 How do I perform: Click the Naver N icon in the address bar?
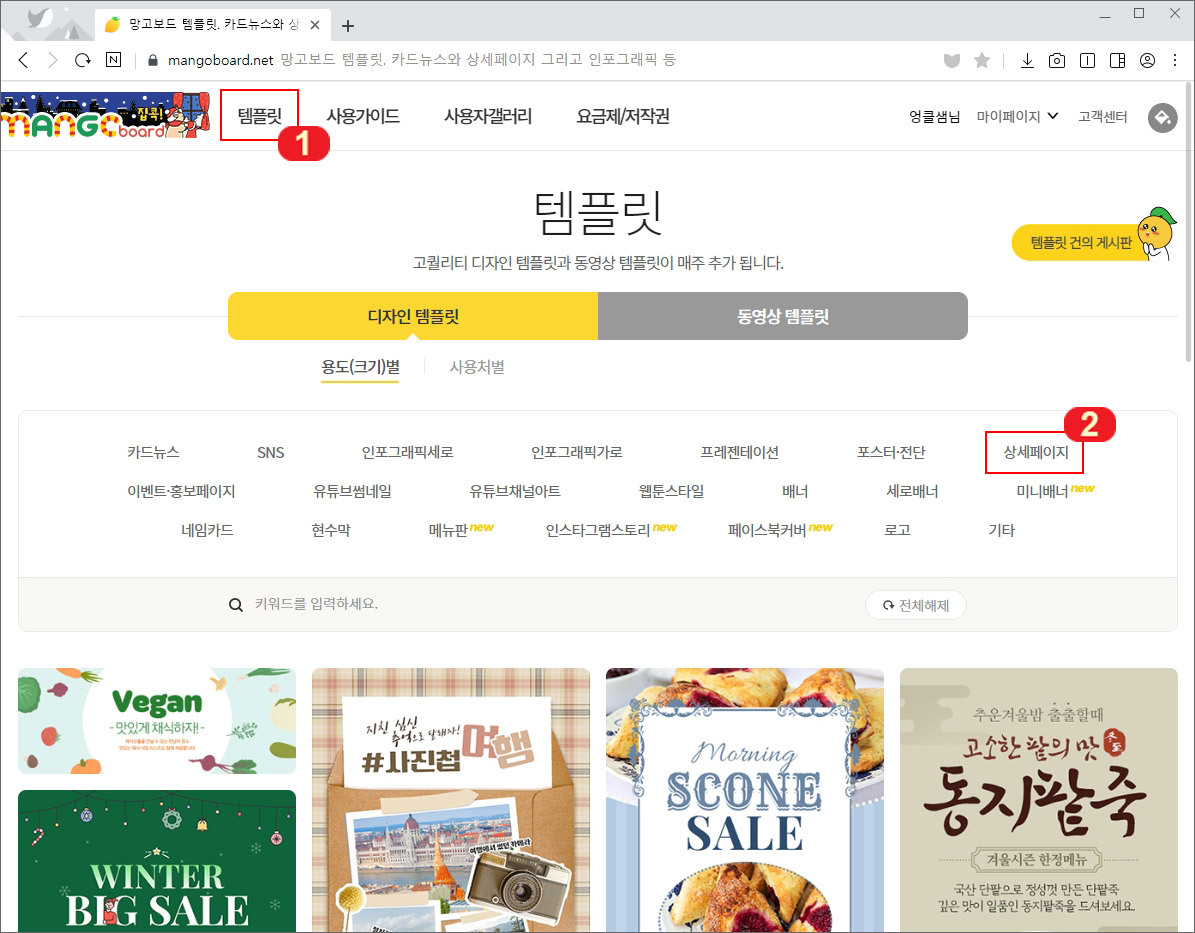click(x=113, y=60)
